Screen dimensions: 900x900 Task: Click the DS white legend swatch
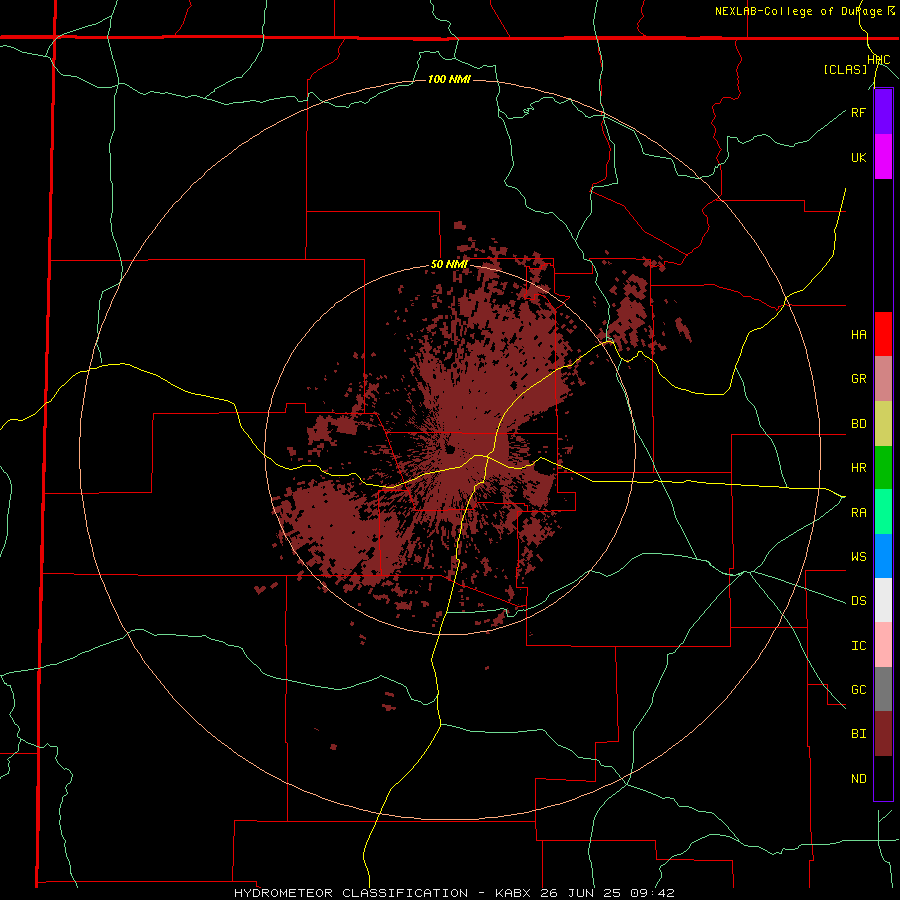883,600
